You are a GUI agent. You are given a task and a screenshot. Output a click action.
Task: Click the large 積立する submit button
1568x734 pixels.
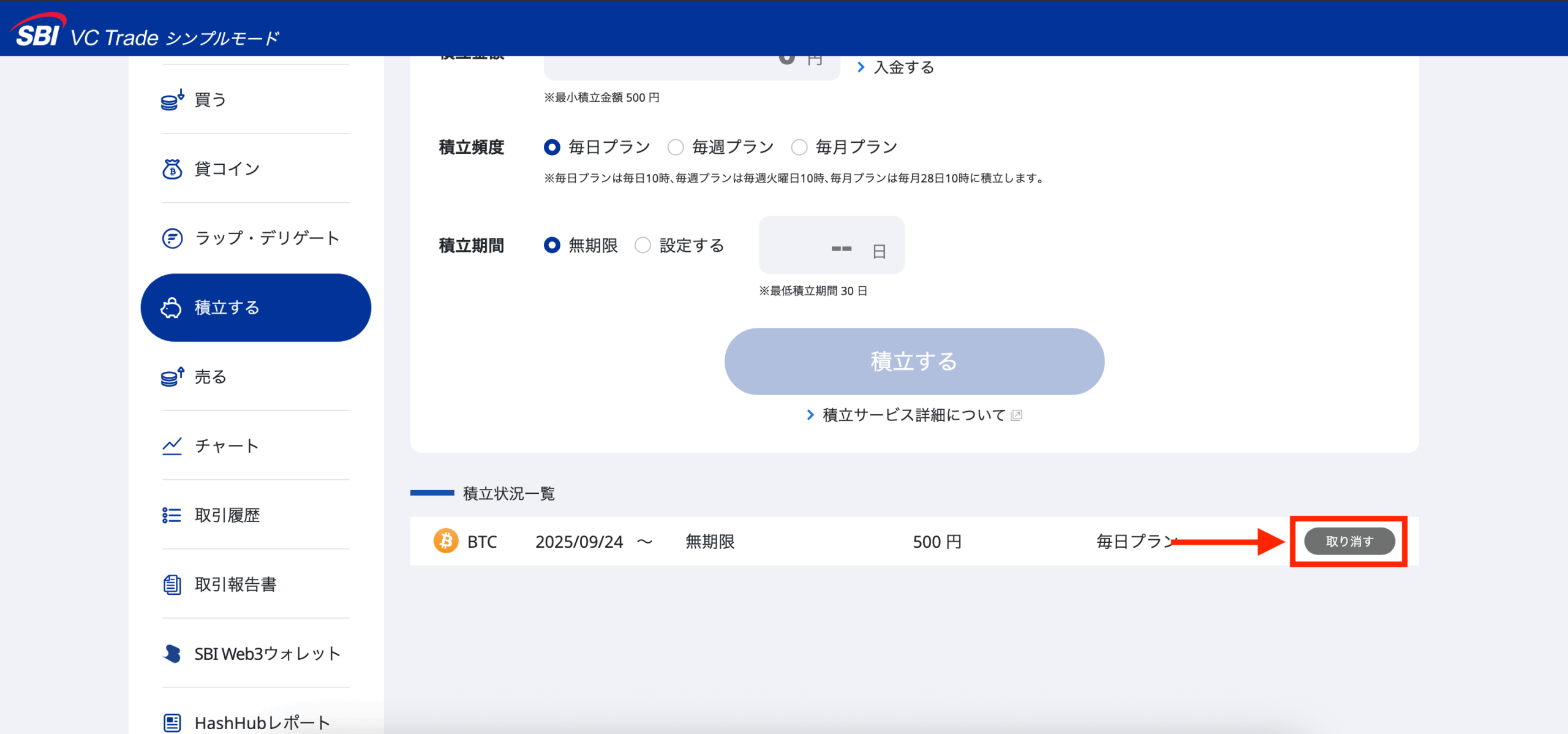click(914, 361)
